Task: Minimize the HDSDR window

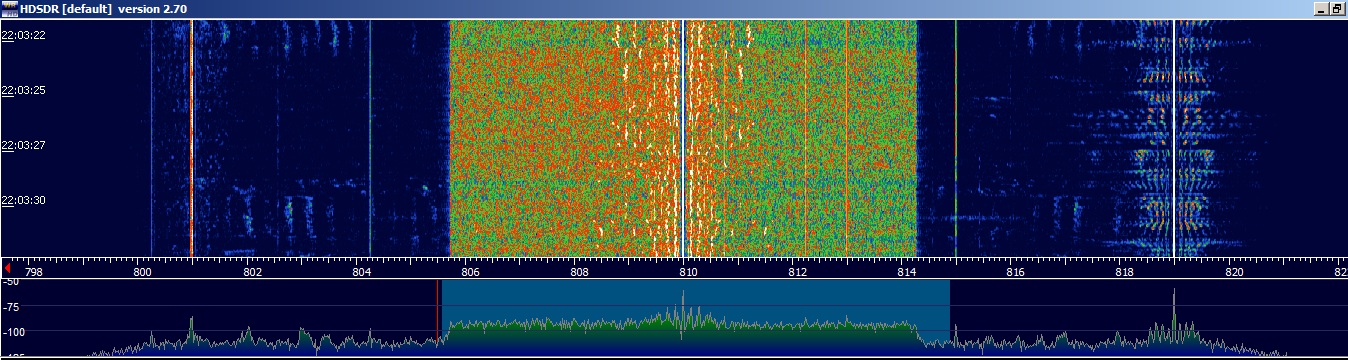Action: 1322,8
